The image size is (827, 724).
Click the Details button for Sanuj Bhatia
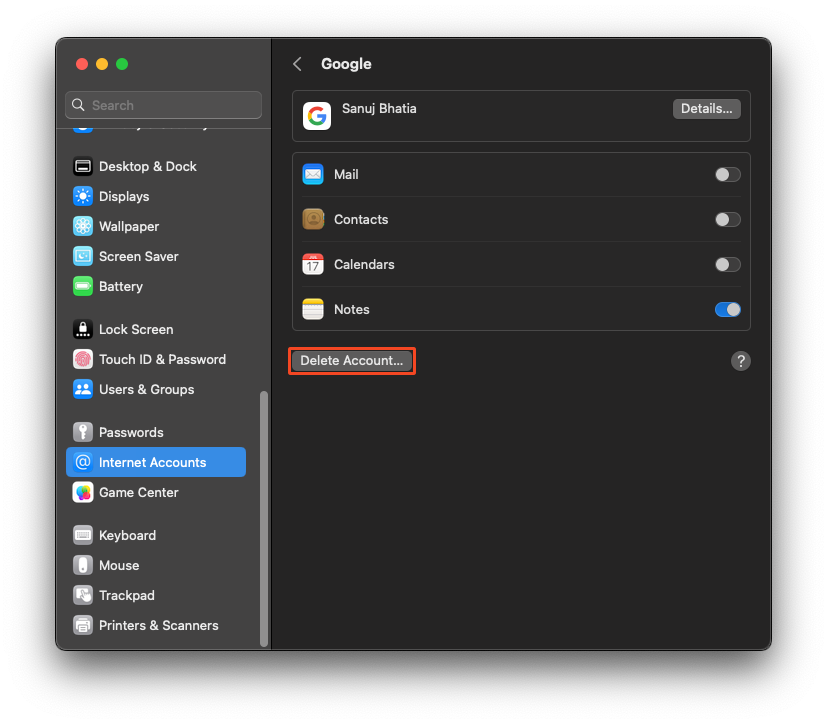(x=706, y=108)
